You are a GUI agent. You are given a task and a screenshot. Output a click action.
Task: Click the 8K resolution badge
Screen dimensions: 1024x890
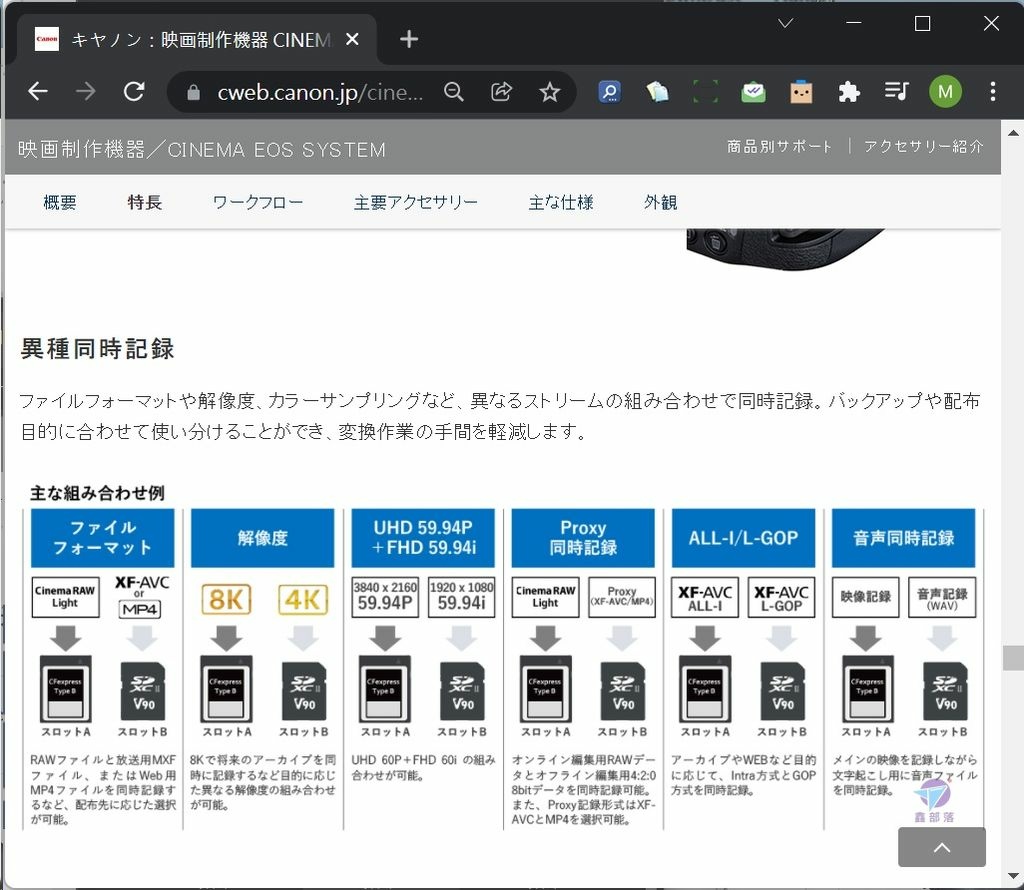tap(226, 599)
